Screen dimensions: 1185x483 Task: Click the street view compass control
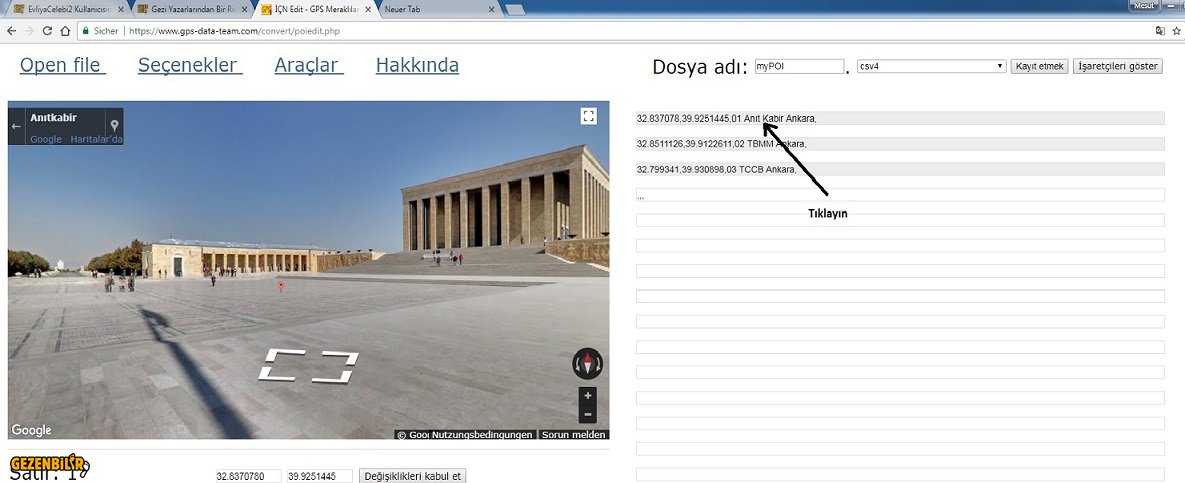pos(587,364)
